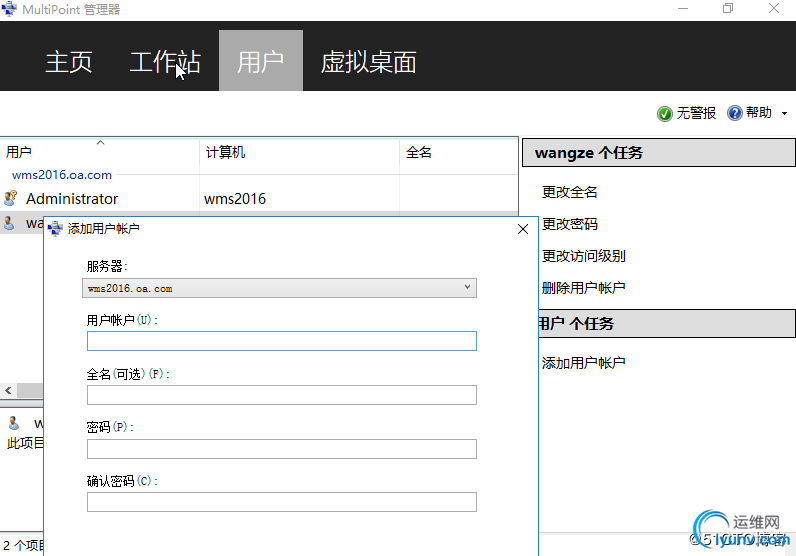Restore down the MultiPoint 管理器 window
This screenshot has height=556, width=796.
pos(728,8)
